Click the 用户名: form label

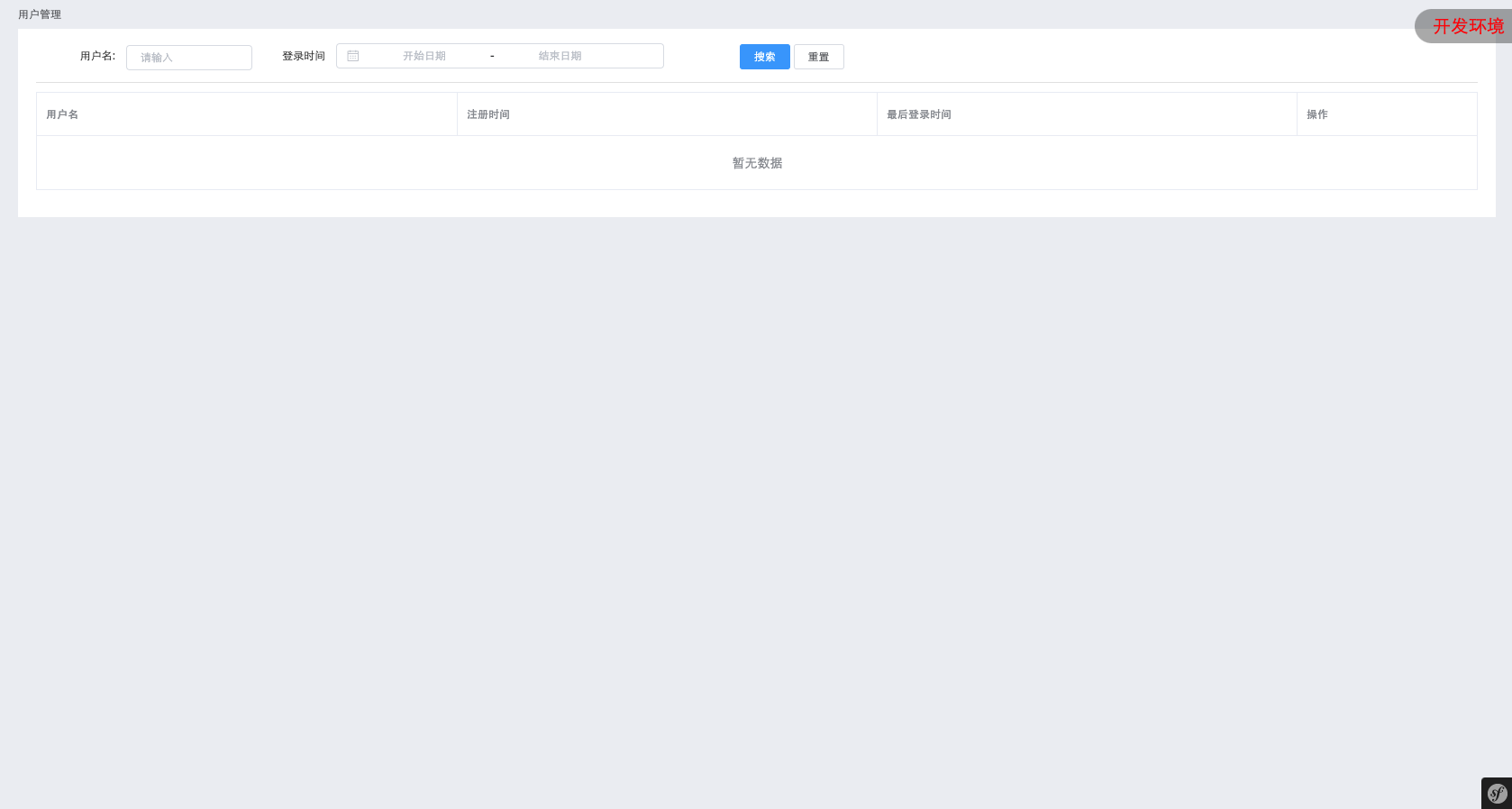point(97,56)
